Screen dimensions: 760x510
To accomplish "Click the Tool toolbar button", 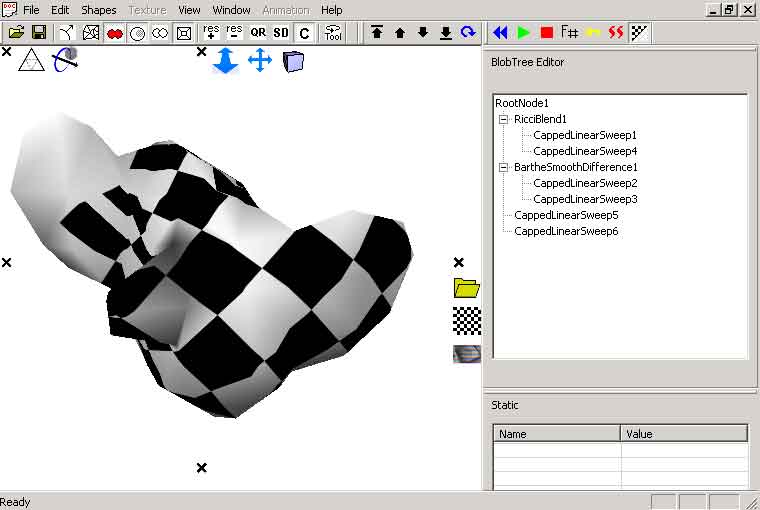I will coord(333,33).
